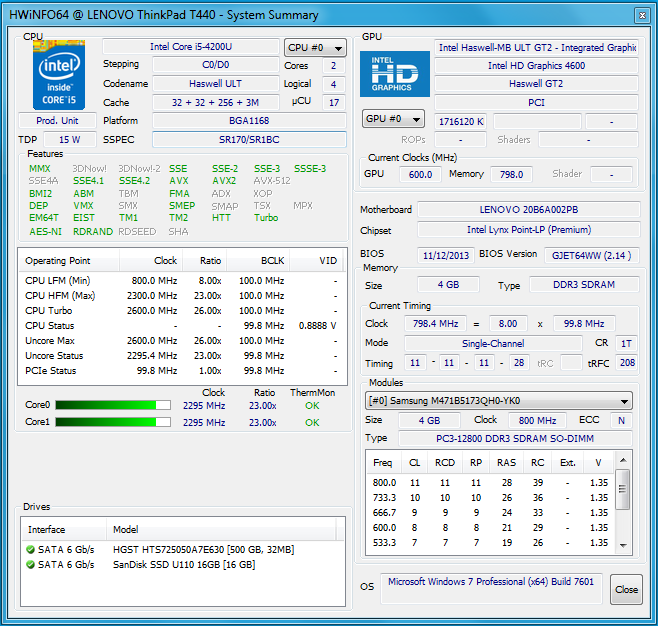Click the Microsoft Windows 7 Professional OS field
Screen dimensions: 658x626
coord(491,589)
